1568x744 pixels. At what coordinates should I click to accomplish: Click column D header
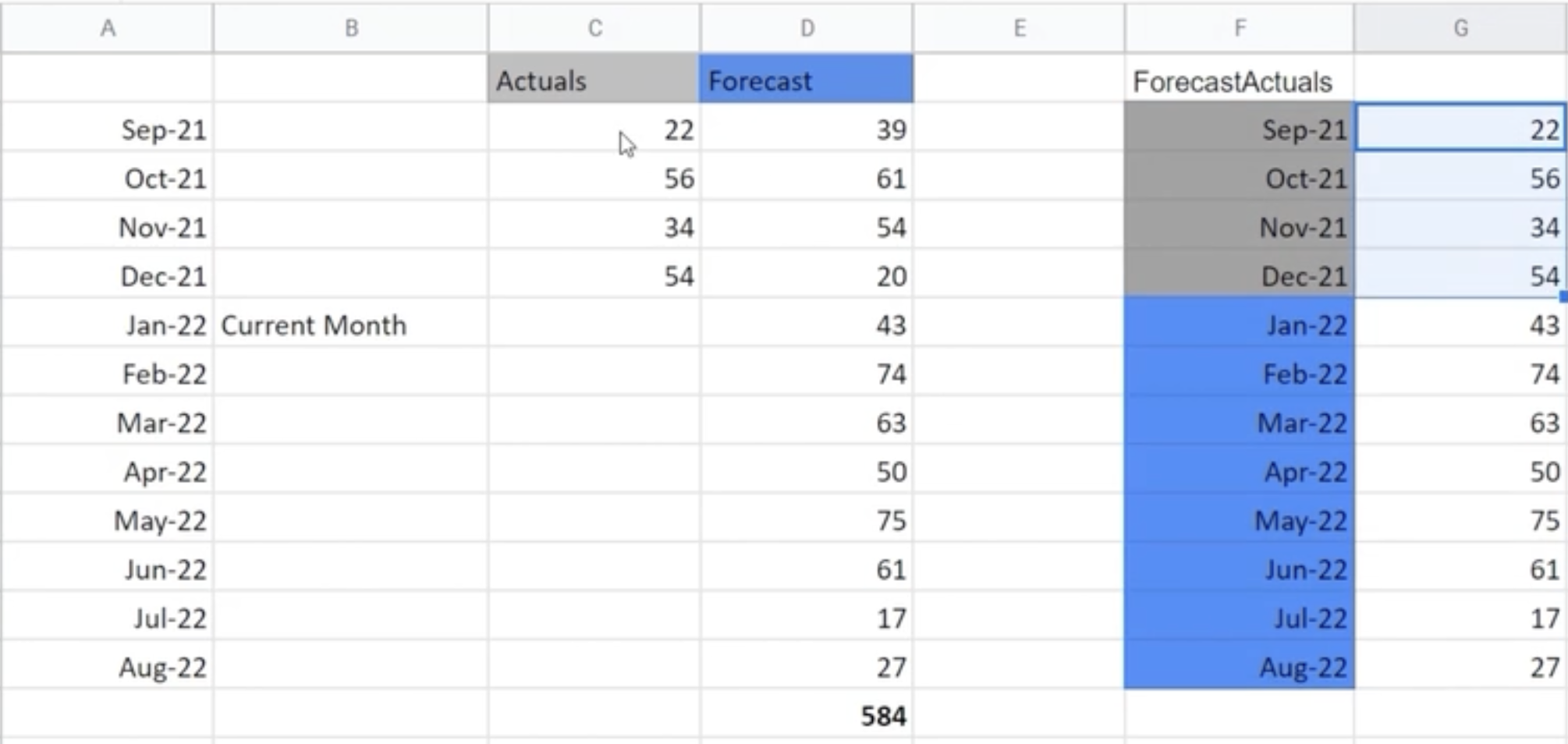(x=807, y=28)
